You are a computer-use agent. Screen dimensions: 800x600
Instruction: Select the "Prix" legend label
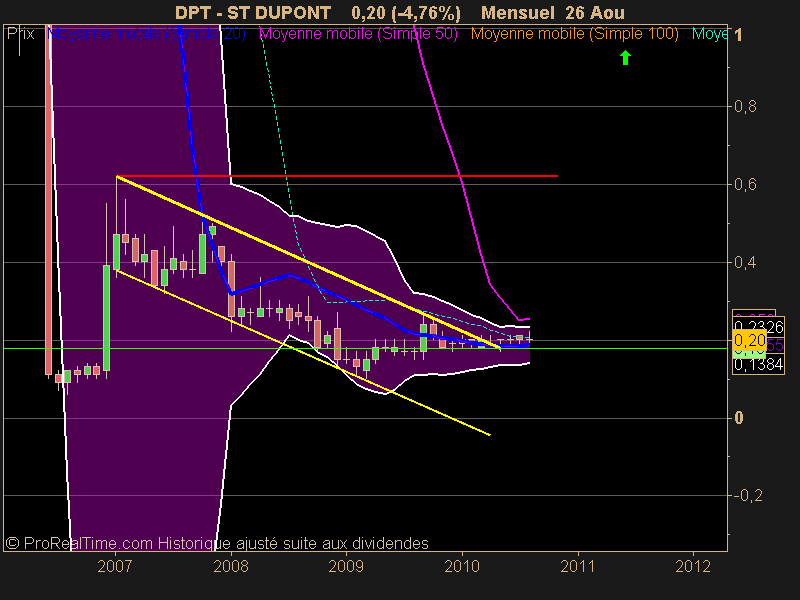(x=20, y=34)
